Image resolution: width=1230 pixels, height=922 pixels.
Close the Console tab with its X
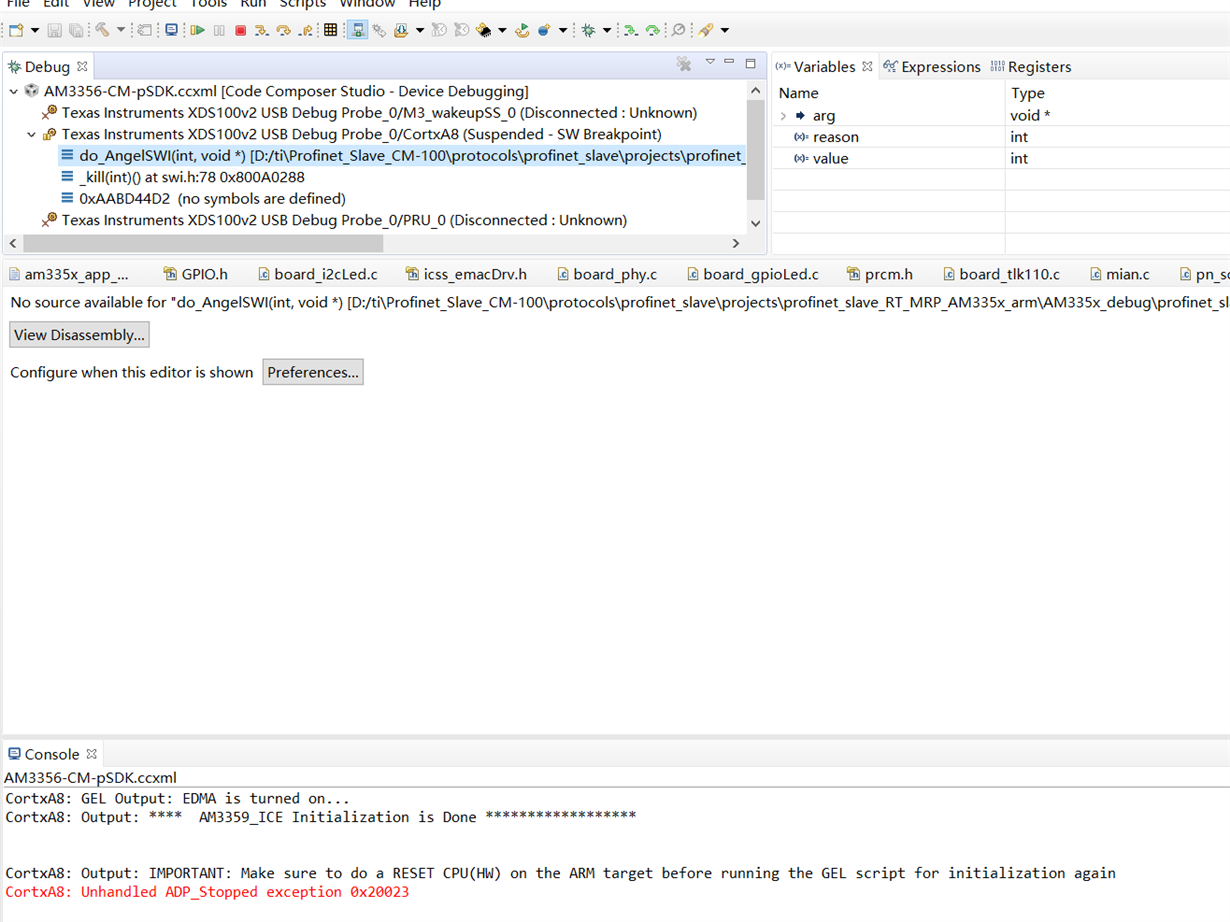click(92, 754)
